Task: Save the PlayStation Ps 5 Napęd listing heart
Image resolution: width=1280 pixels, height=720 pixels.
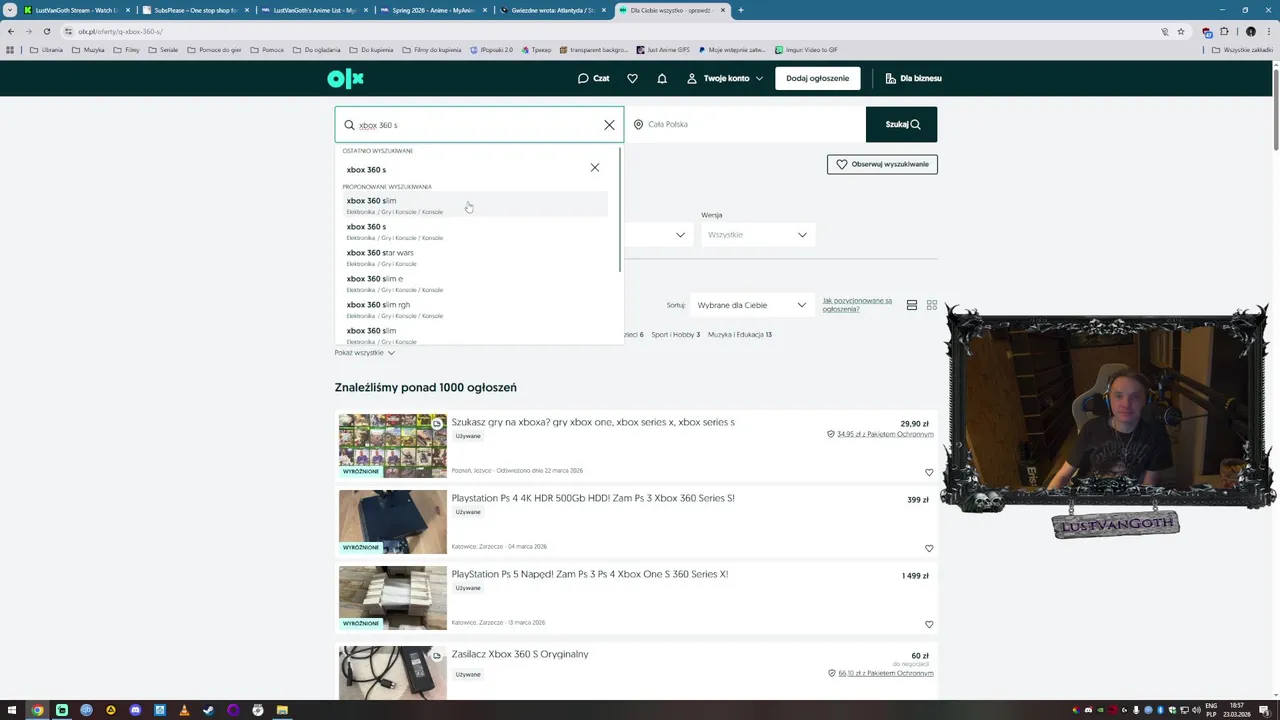Action: point(929,624)
